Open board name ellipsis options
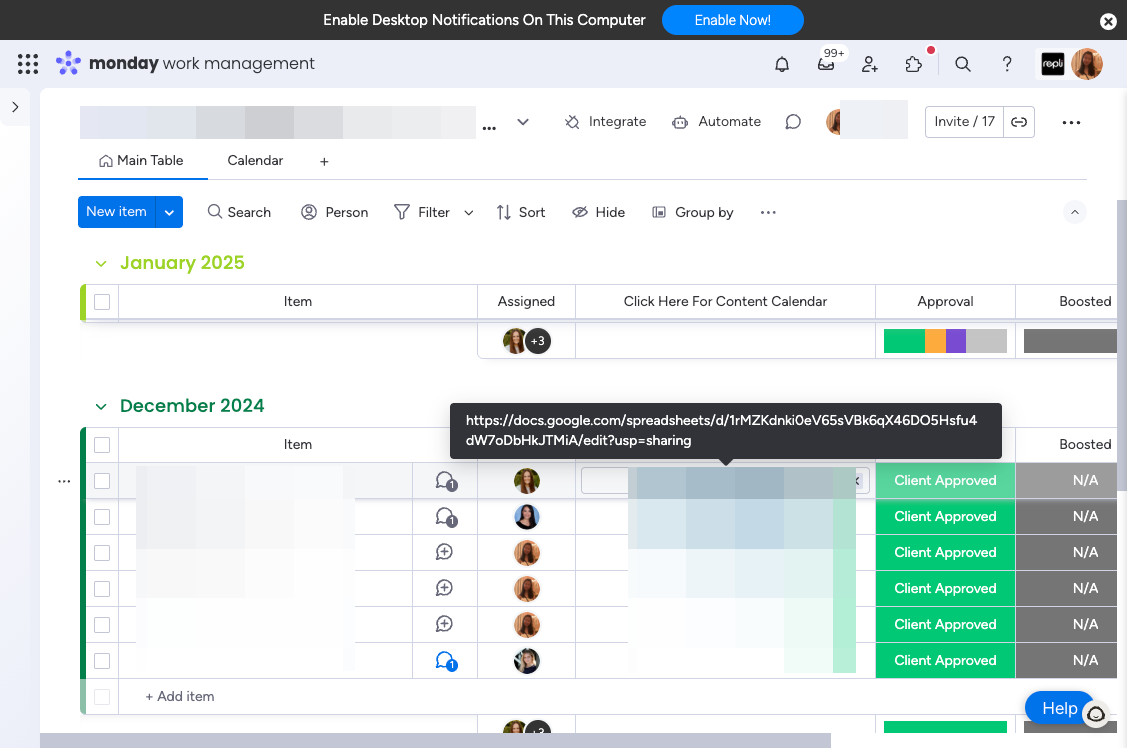This screenshot has height=748, width=1127. click(x=489, y=128)
